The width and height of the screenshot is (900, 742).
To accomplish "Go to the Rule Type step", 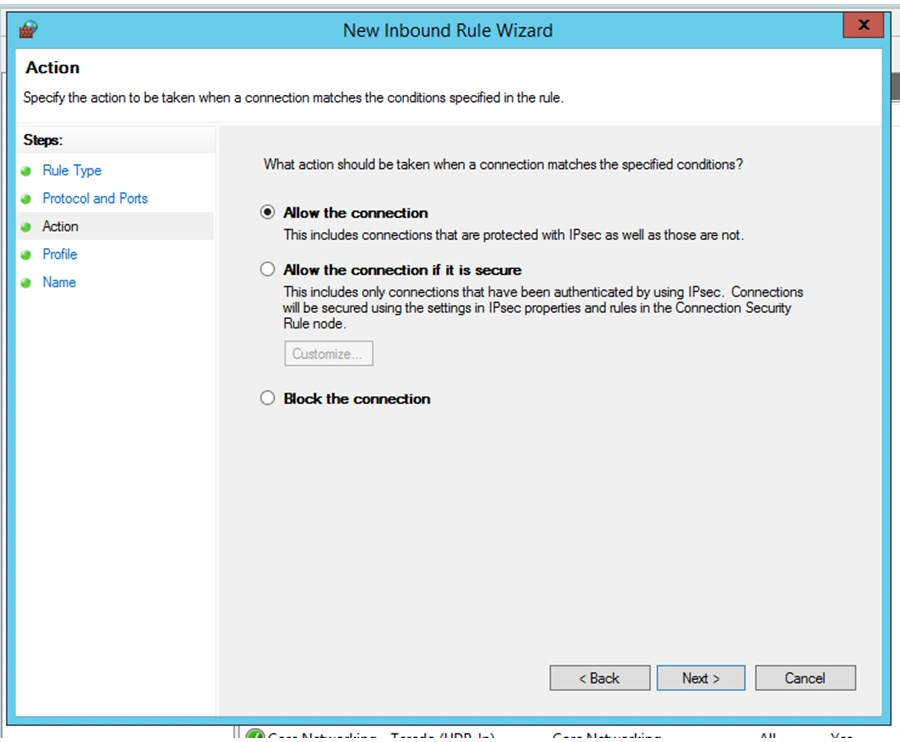I will click(72, 171).
